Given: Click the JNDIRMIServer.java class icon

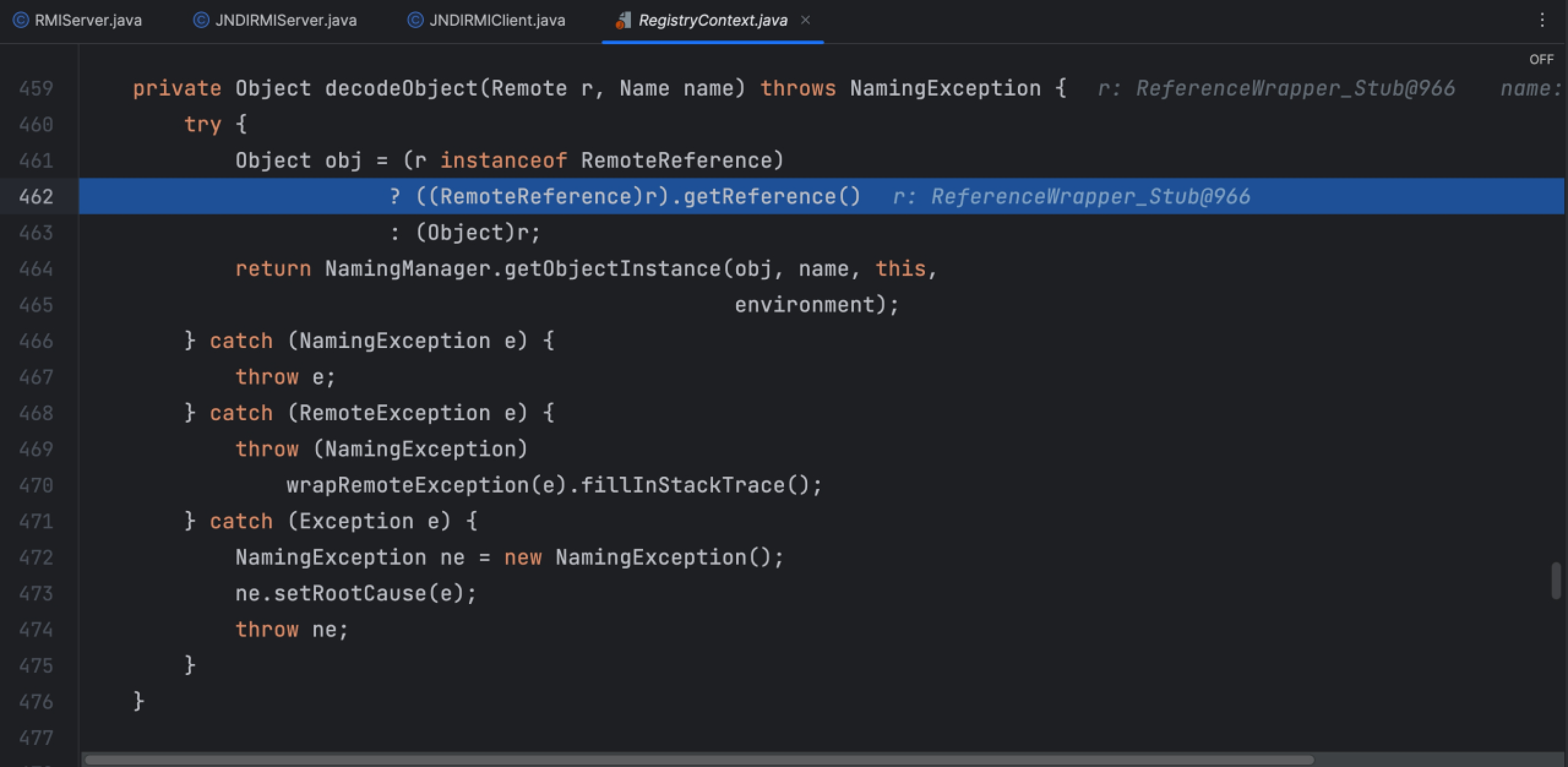Looking at the screenshot, I should pyautogui.click(x=201, y=20).
